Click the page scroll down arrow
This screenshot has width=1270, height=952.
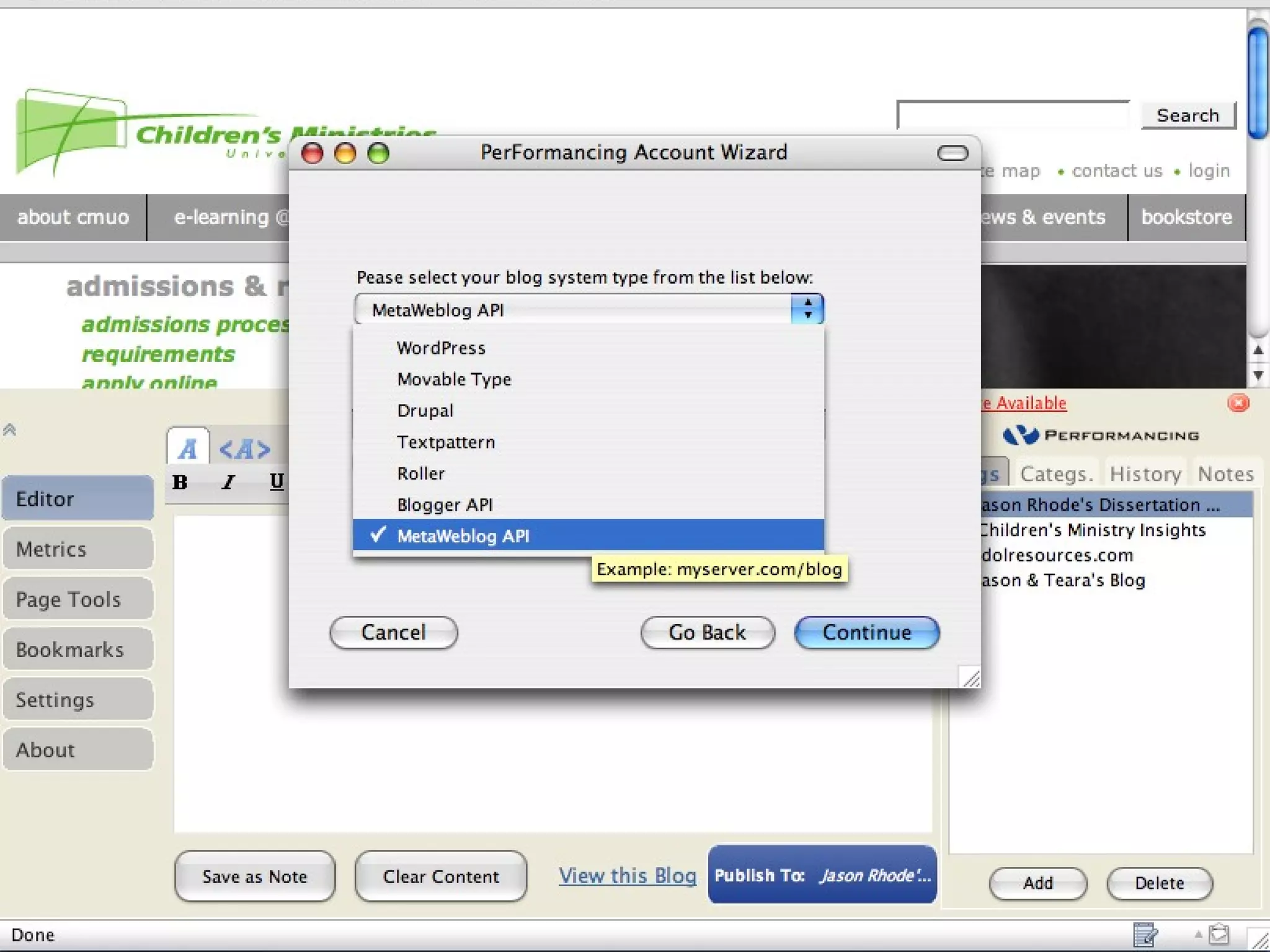click(x=1258, y=376)
